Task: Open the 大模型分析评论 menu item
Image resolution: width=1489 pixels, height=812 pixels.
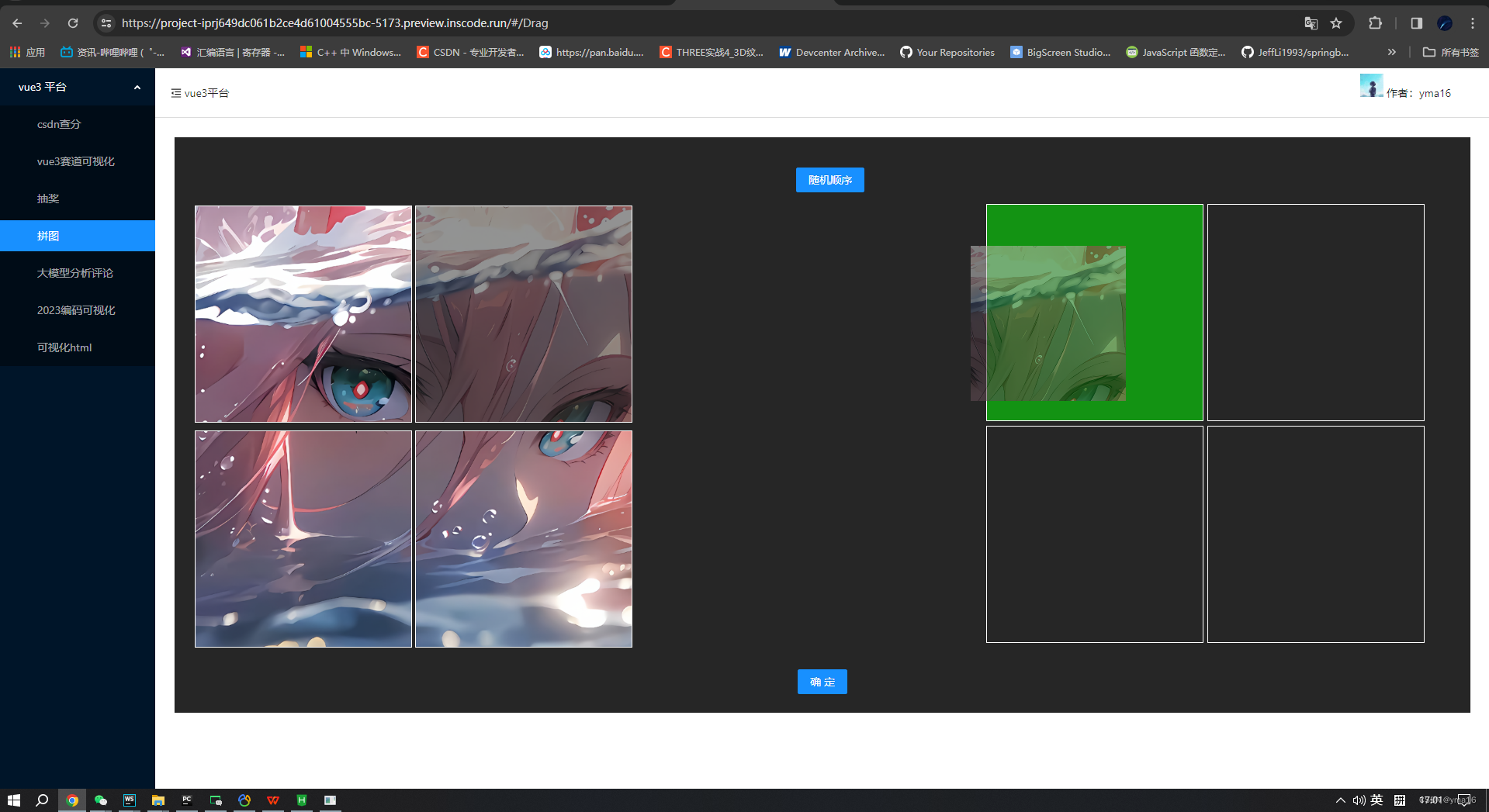Action: [x=78, y=273]
